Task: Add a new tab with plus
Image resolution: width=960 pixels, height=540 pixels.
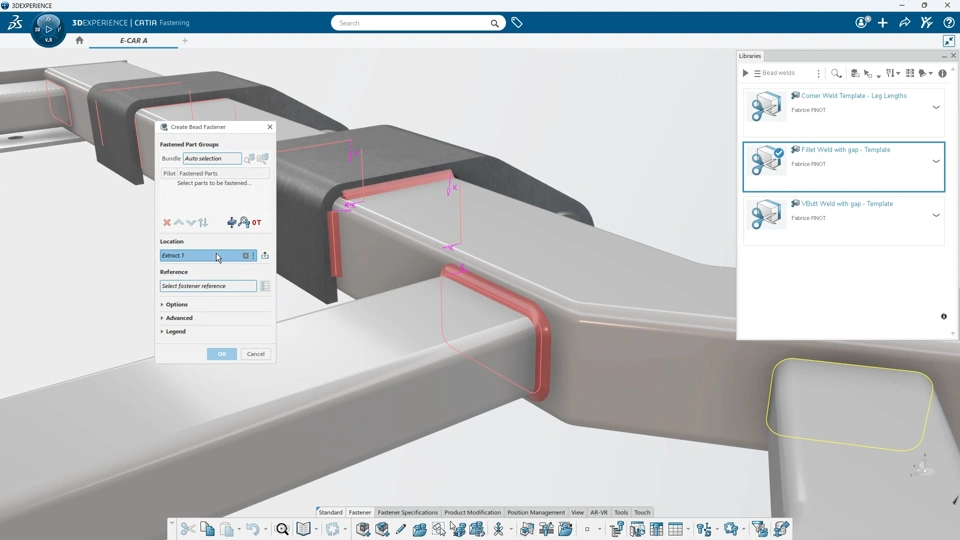Action: click(185, 40)
